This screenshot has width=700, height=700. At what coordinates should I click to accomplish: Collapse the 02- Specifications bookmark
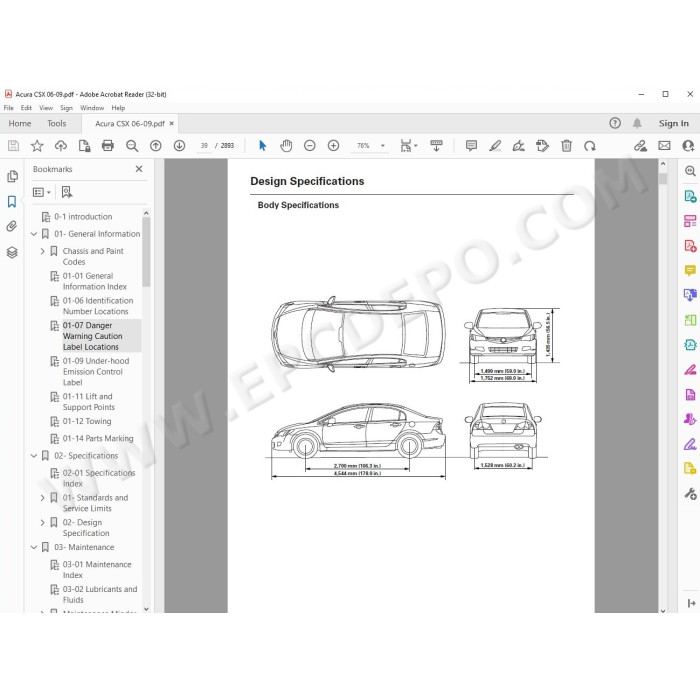(x=34, y=456)
